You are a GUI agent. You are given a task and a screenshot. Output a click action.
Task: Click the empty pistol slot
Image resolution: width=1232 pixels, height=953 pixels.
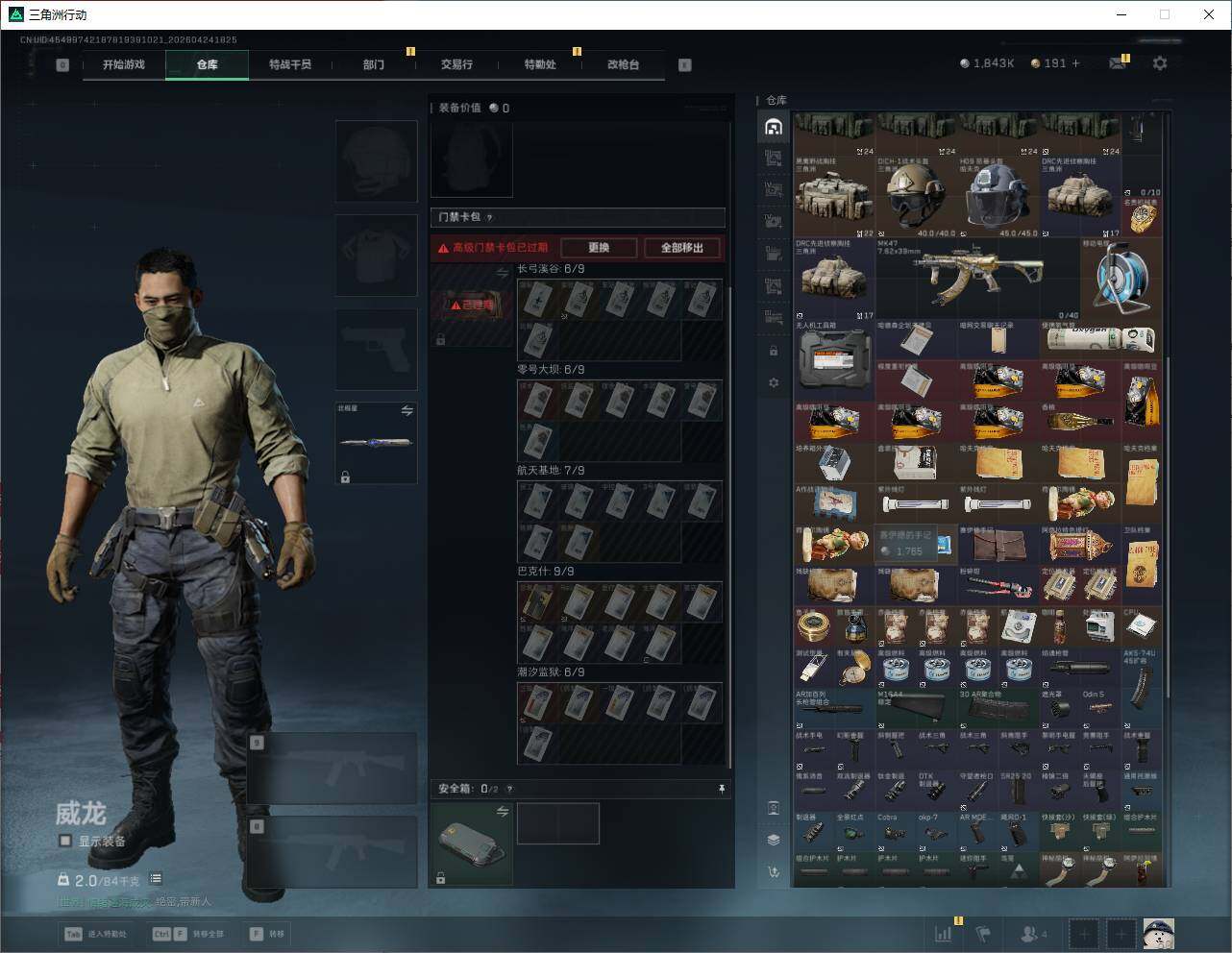click(377, 349)
